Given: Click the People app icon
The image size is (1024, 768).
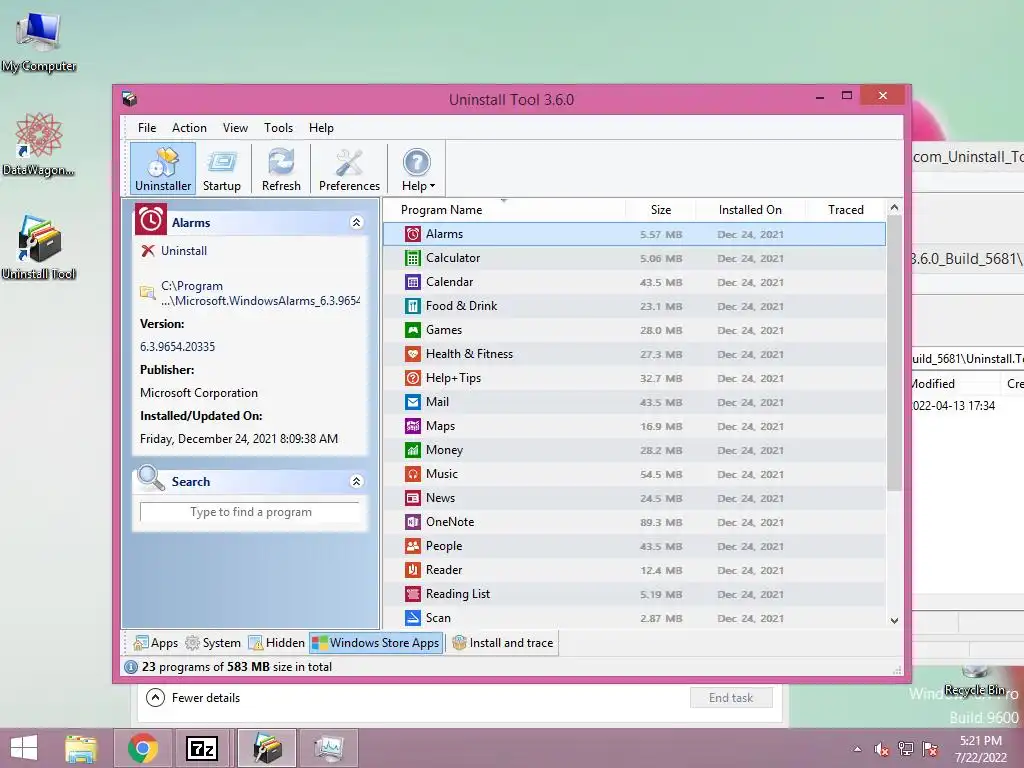Looking at the screenshot, I should pyautogui.click(x=413, y=546).
